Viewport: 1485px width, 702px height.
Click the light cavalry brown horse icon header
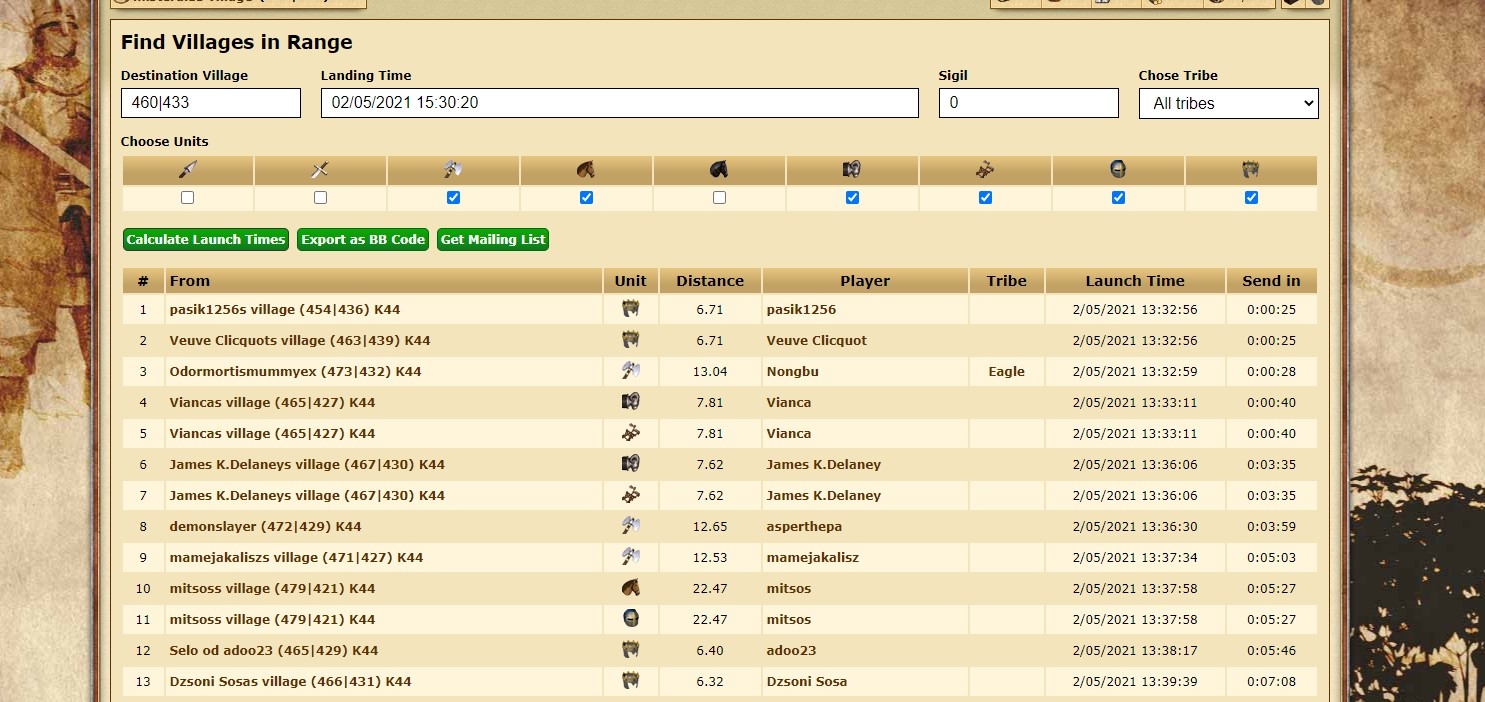tap(586, 170)
